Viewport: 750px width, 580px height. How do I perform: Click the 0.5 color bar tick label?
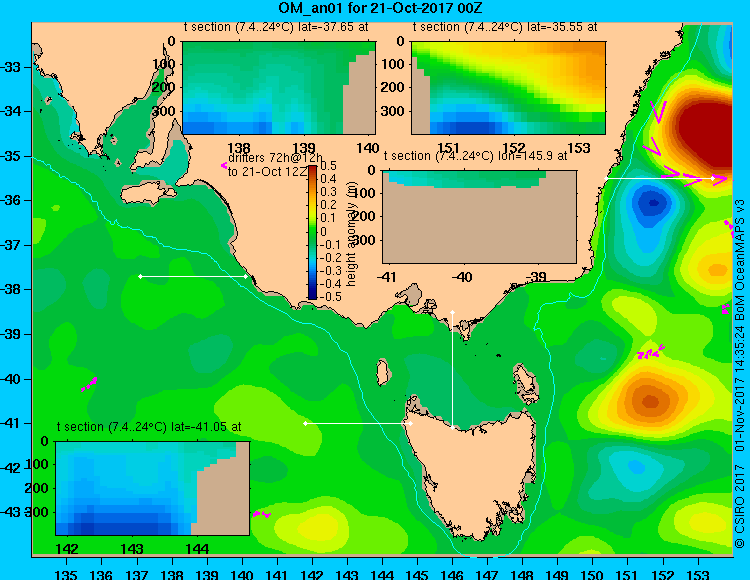click(x=328, y=165)
